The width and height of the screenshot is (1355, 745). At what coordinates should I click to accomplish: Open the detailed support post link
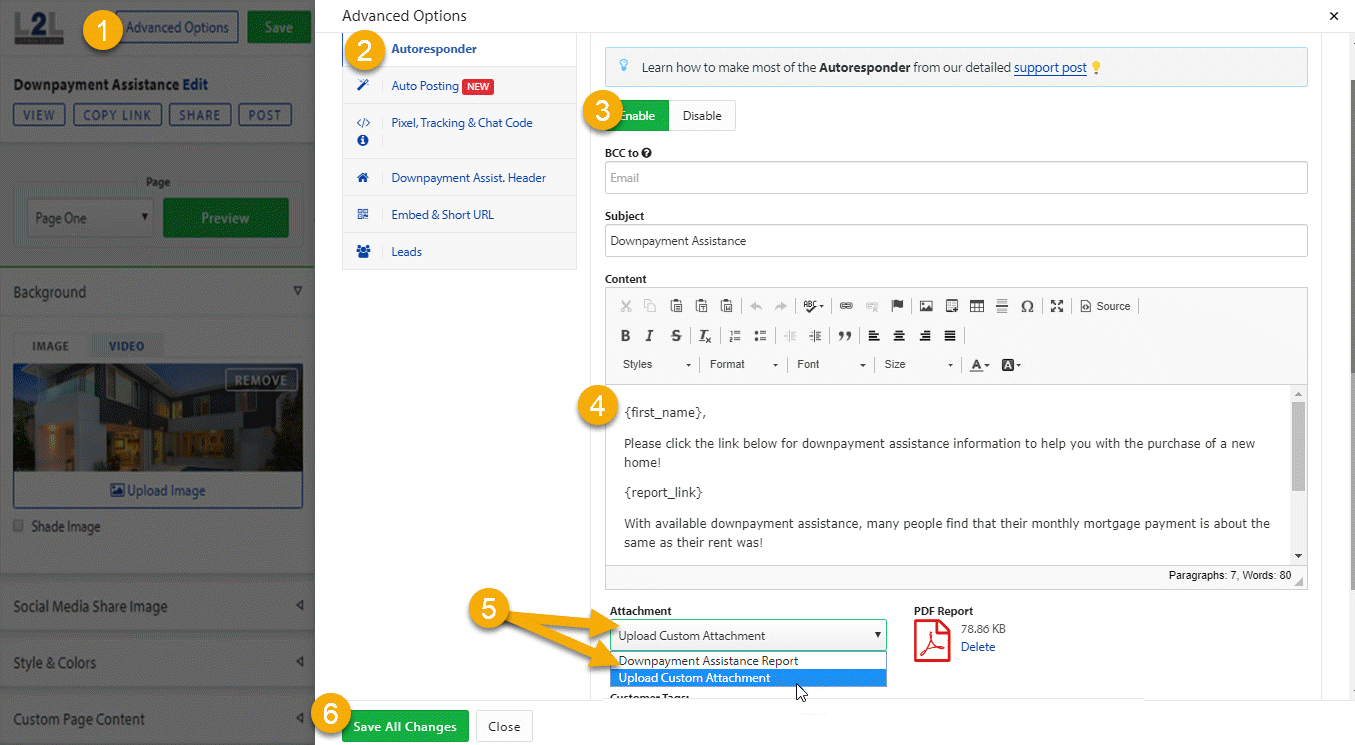coord(1050,68)
